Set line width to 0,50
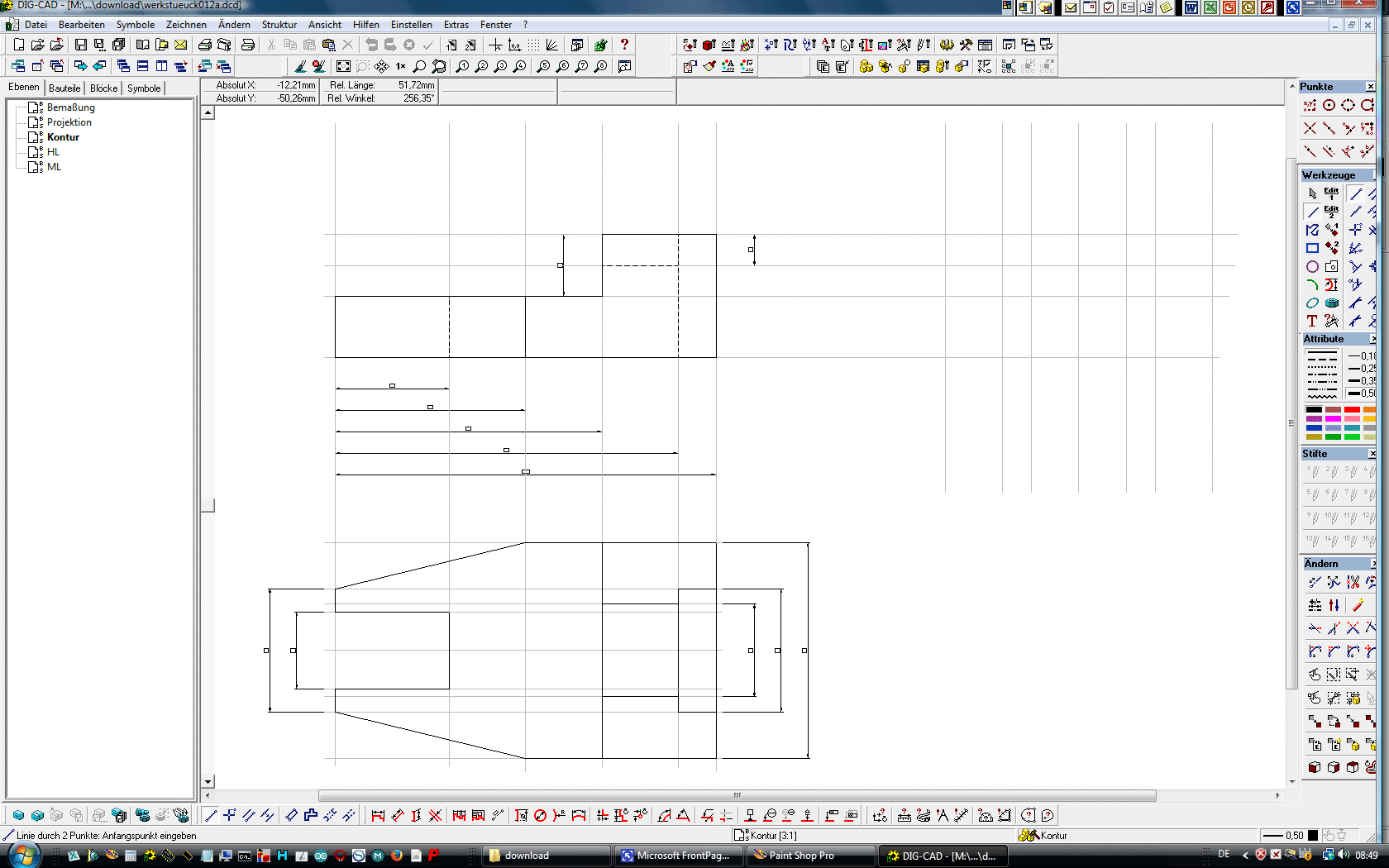1389x868 pixels. click(1362, 393)
